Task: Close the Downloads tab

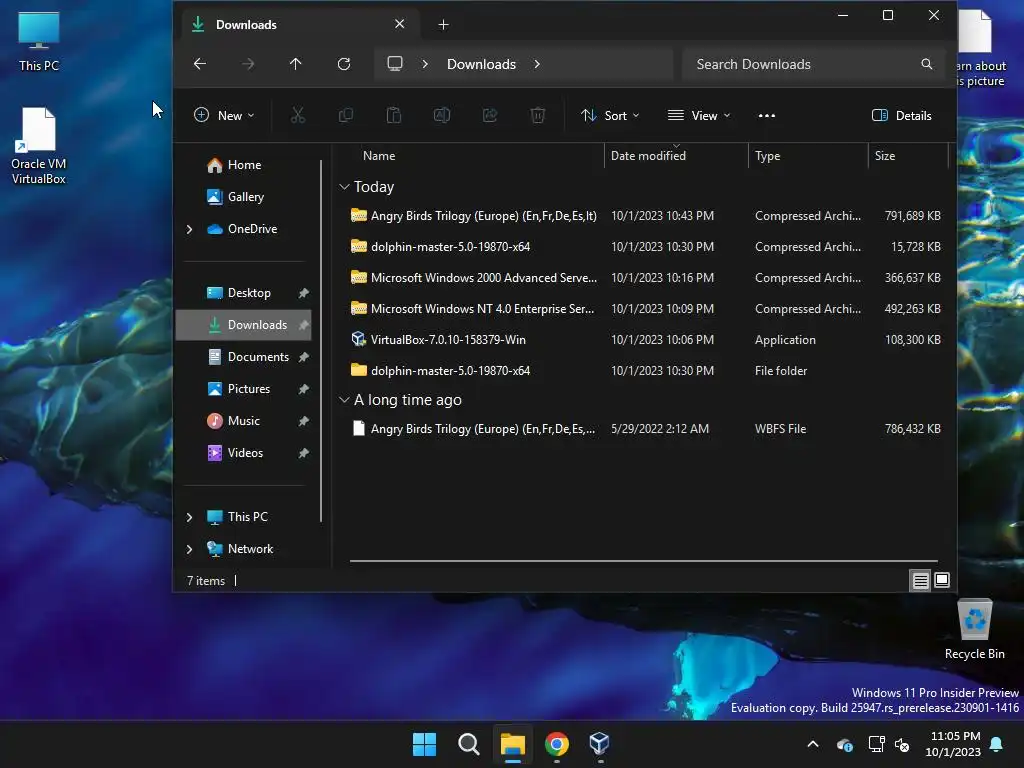Action: point(400,24)
